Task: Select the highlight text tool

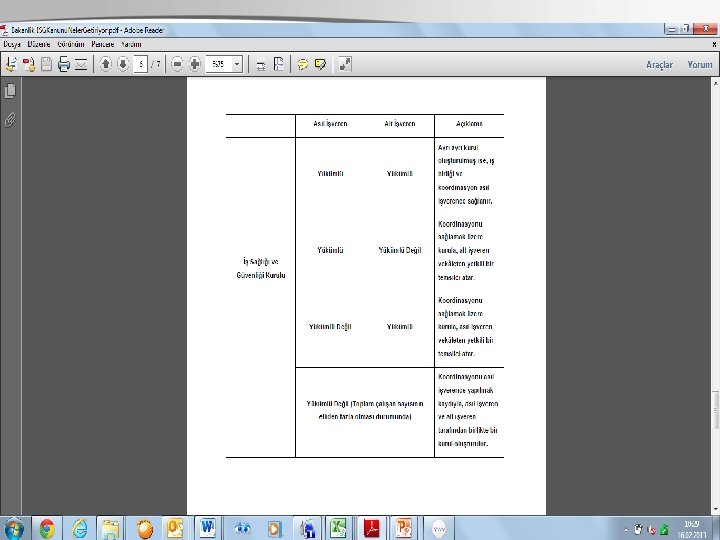Action: (x=321, y=64)
